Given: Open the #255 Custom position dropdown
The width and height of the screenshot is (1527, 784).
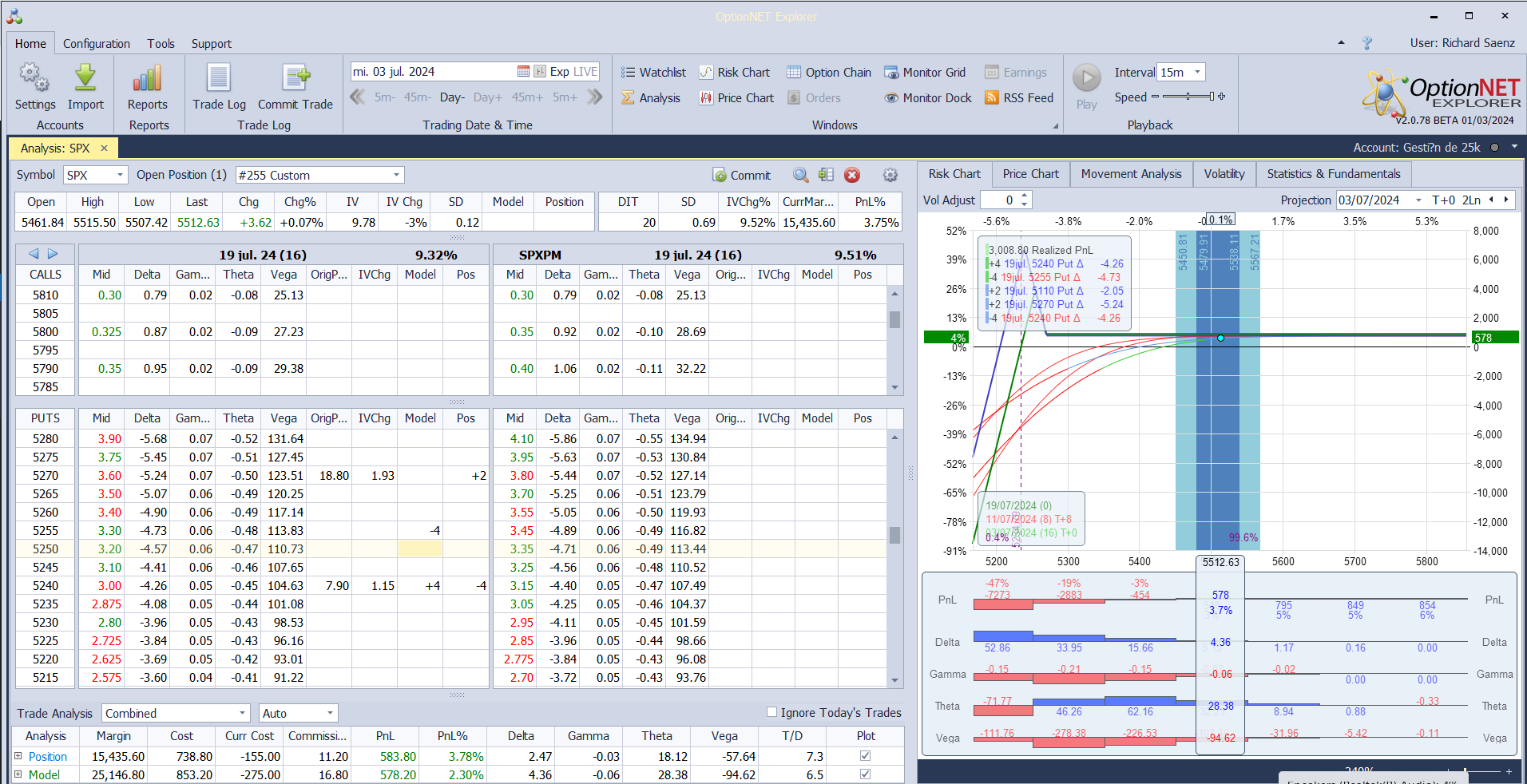Looking at the screenshot, I should tap(396, 175).
